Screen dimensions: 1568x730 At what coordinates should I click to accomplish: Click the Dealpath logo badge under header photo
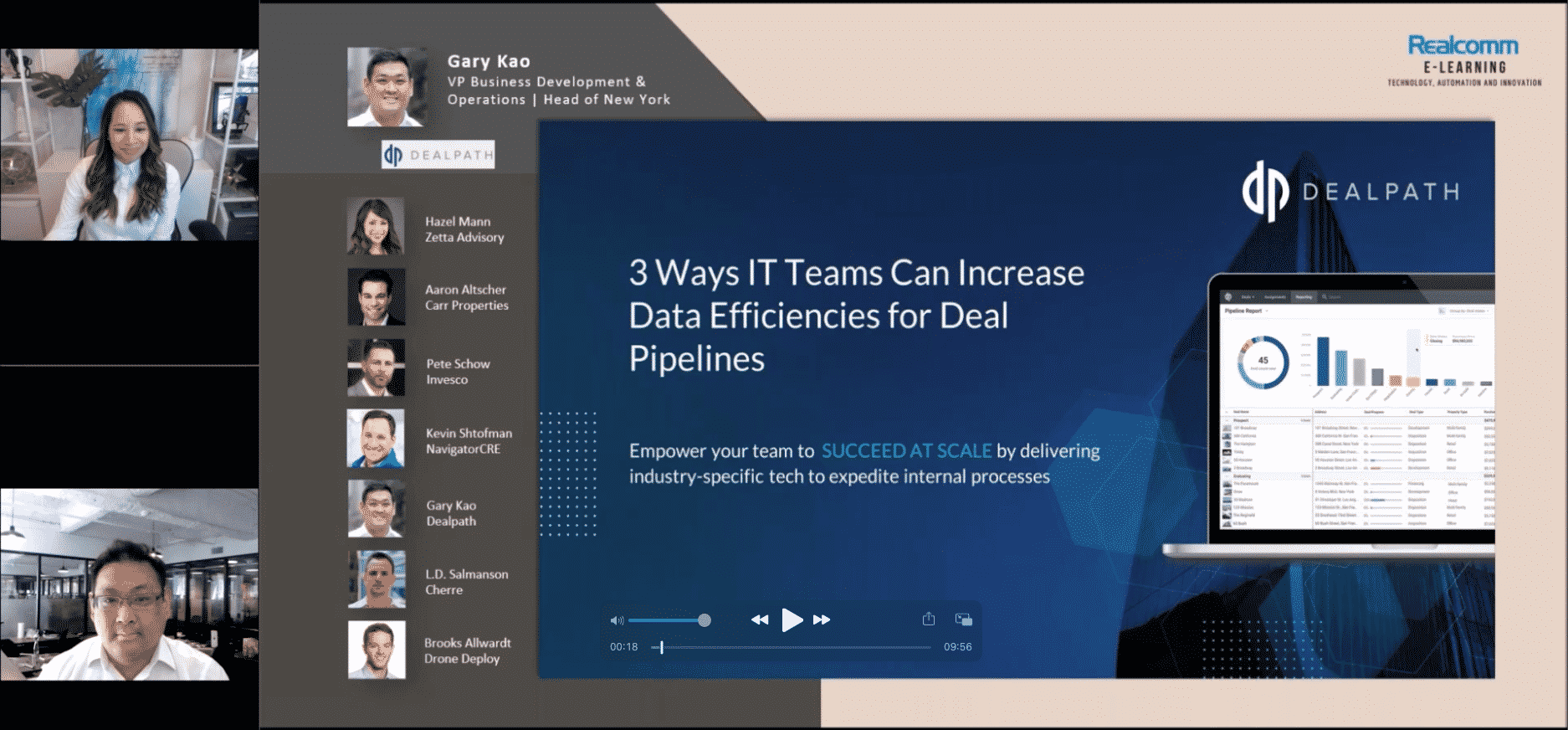438,155
